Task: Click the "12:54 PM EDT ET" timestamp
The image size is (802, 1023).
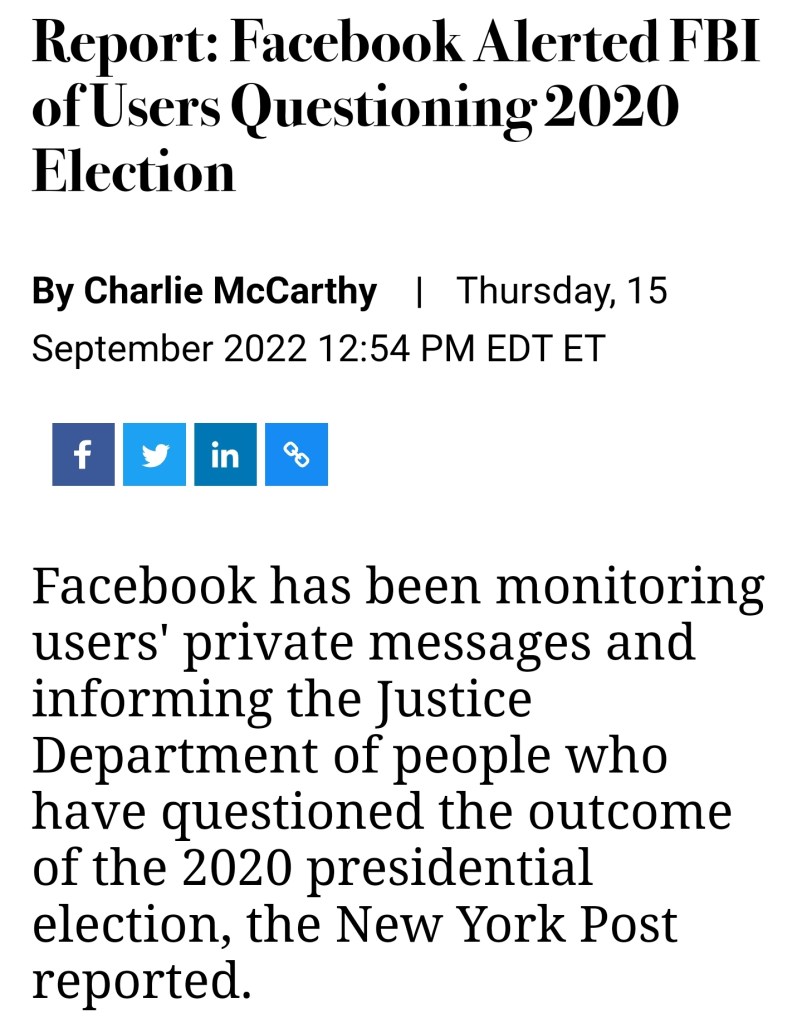Action: pos(462,349)
